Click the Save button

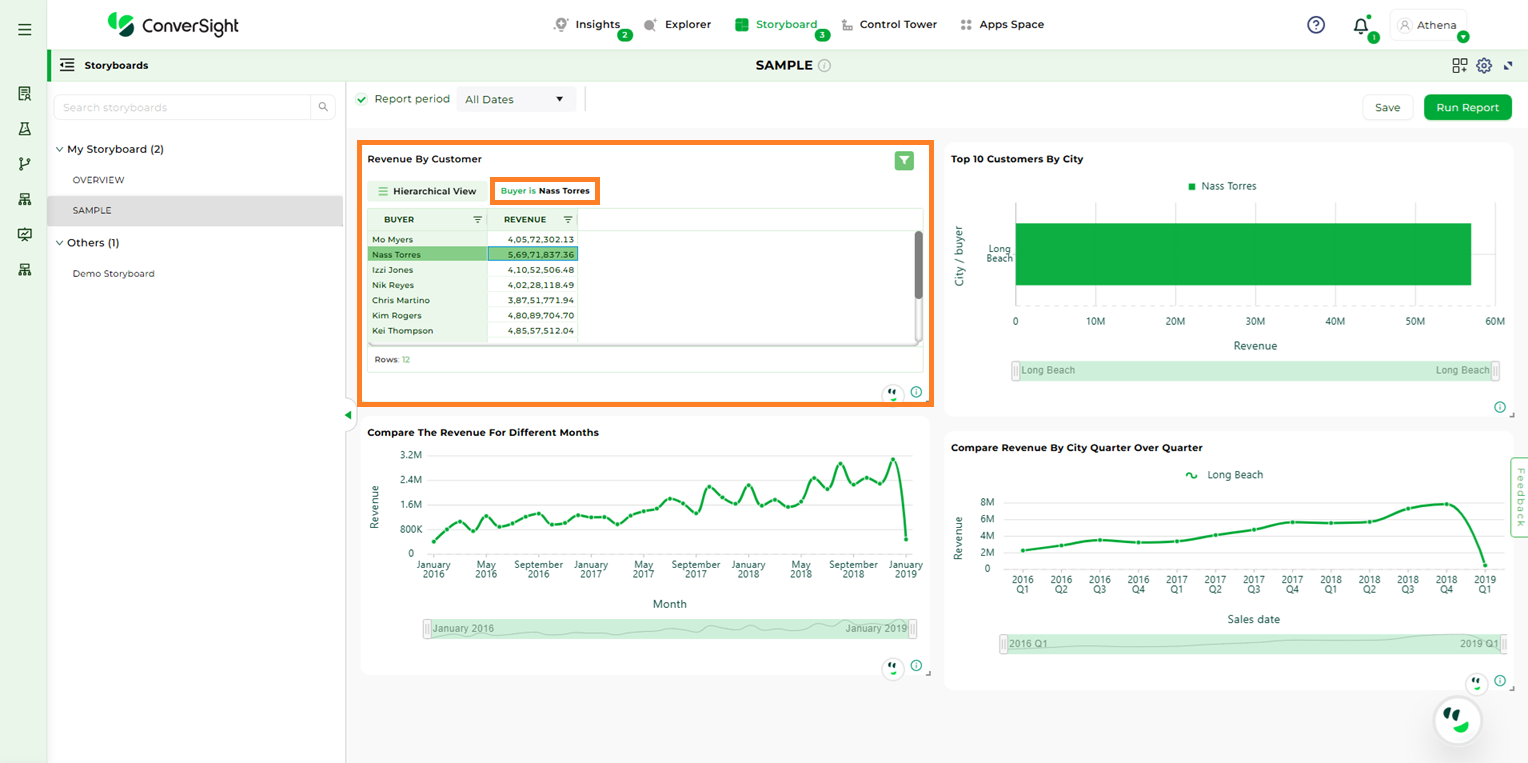click(x=1387, y=107)
